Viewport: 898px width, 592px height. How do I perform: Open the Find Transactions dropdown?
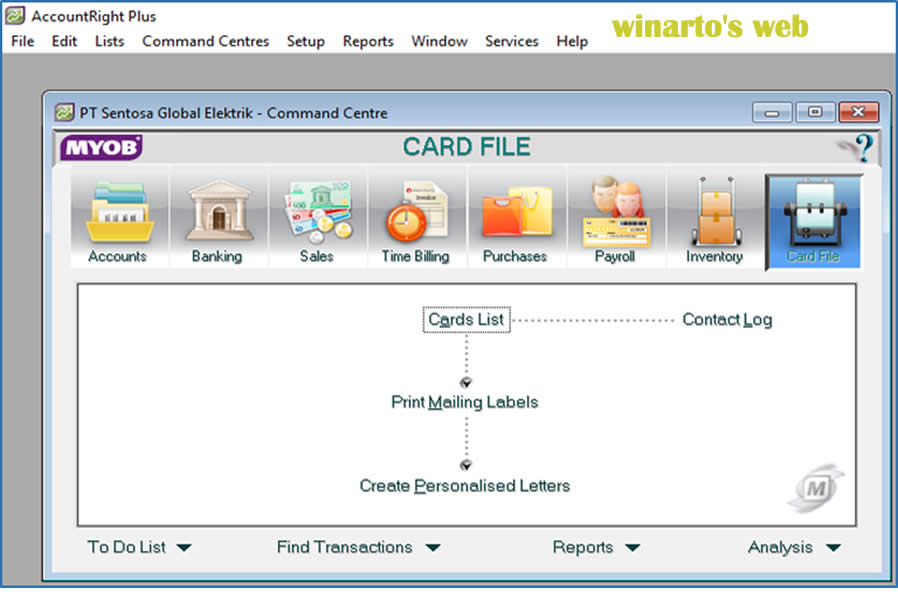coord(358,547)
